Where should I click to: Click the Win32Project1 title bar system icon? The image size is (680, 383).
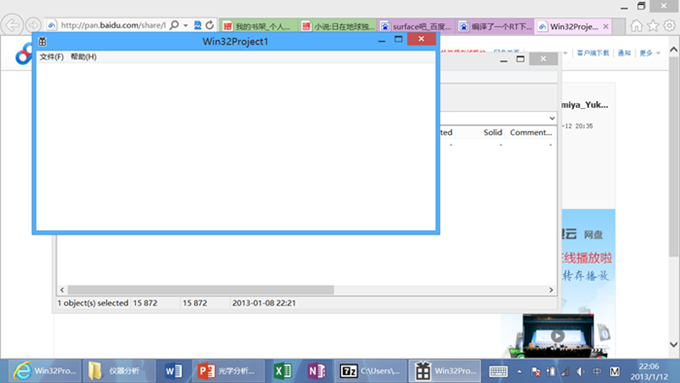[42, 42]
